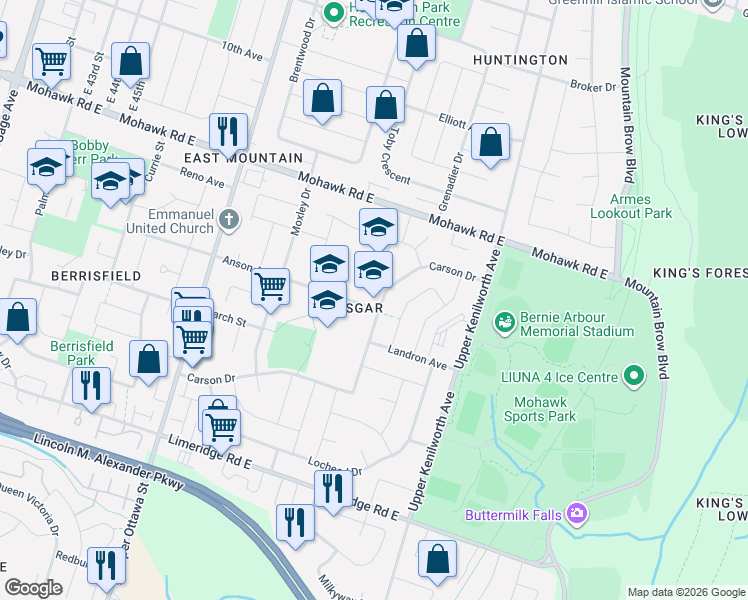This screenshot has width=748, height=600.
Task: Click the 'Buttermilk Falls' text label
Action: [513, 515]
